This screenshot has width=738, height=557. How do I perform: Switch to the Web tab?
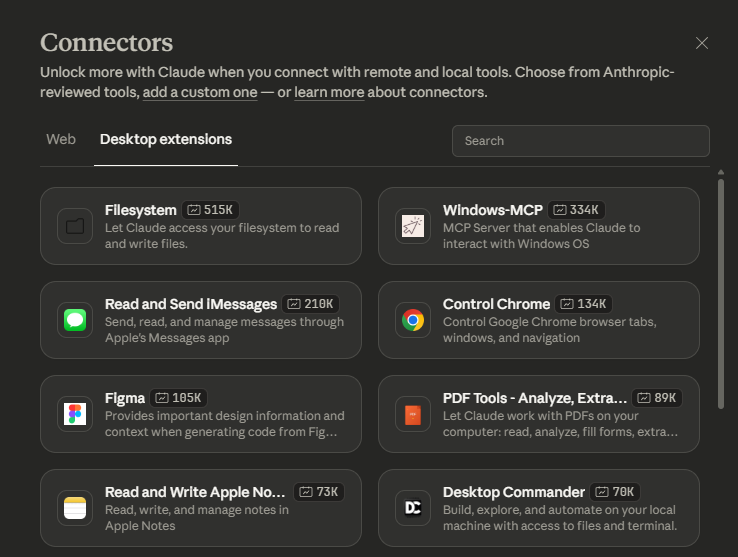[61, 139]
